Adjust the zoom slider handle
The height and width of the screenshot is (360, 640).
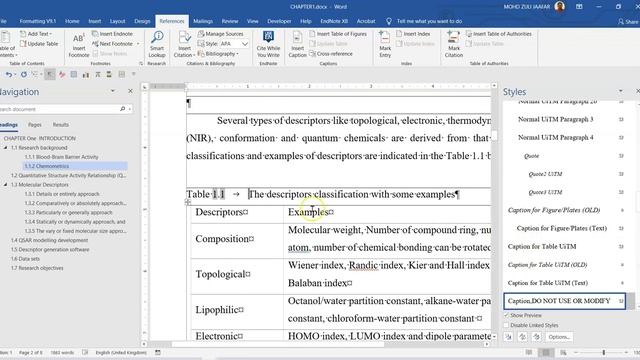click(x=604, y=352)
